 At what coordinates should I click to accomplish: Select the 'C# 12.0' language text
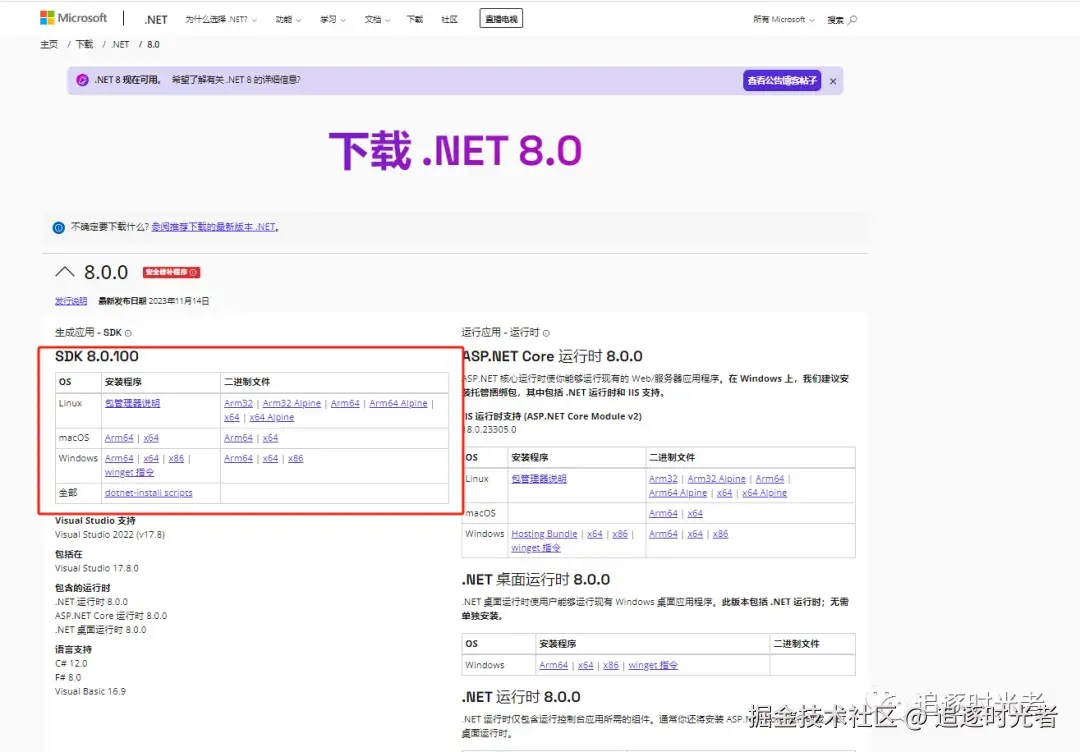pyautogui.click(x=71, y=664)
